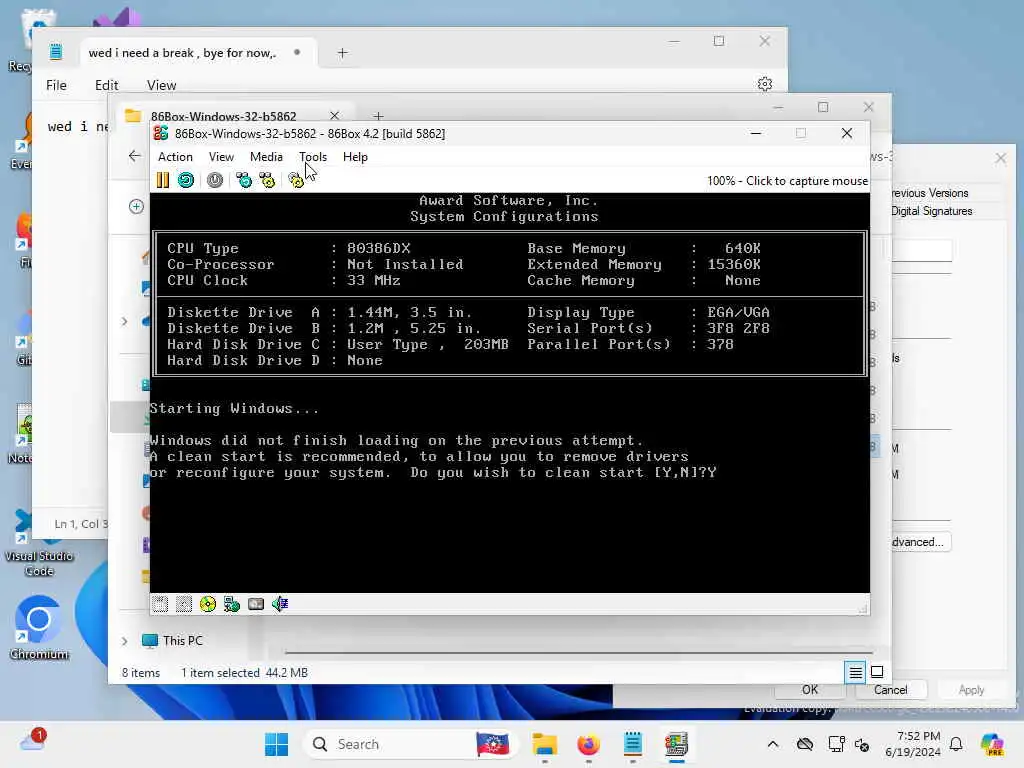This screenshot has height=768, width=1024.
Task: Close the File Explorer 86Box tab
Action: coord(334,116)
